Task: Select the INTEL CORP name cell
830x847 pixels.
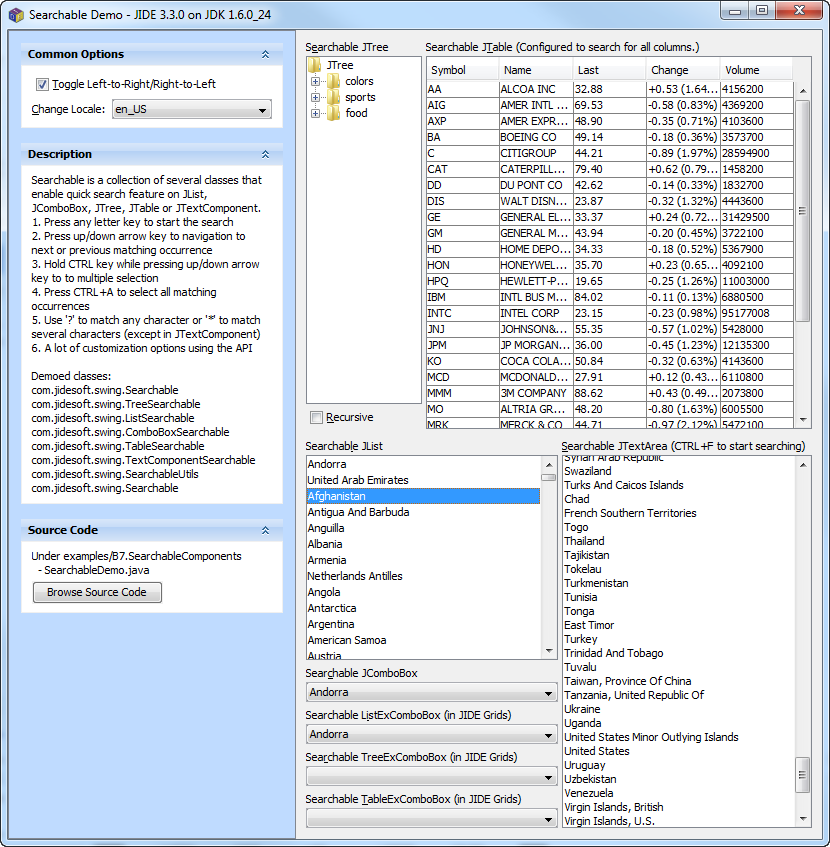Action: (x=536, y=313)
